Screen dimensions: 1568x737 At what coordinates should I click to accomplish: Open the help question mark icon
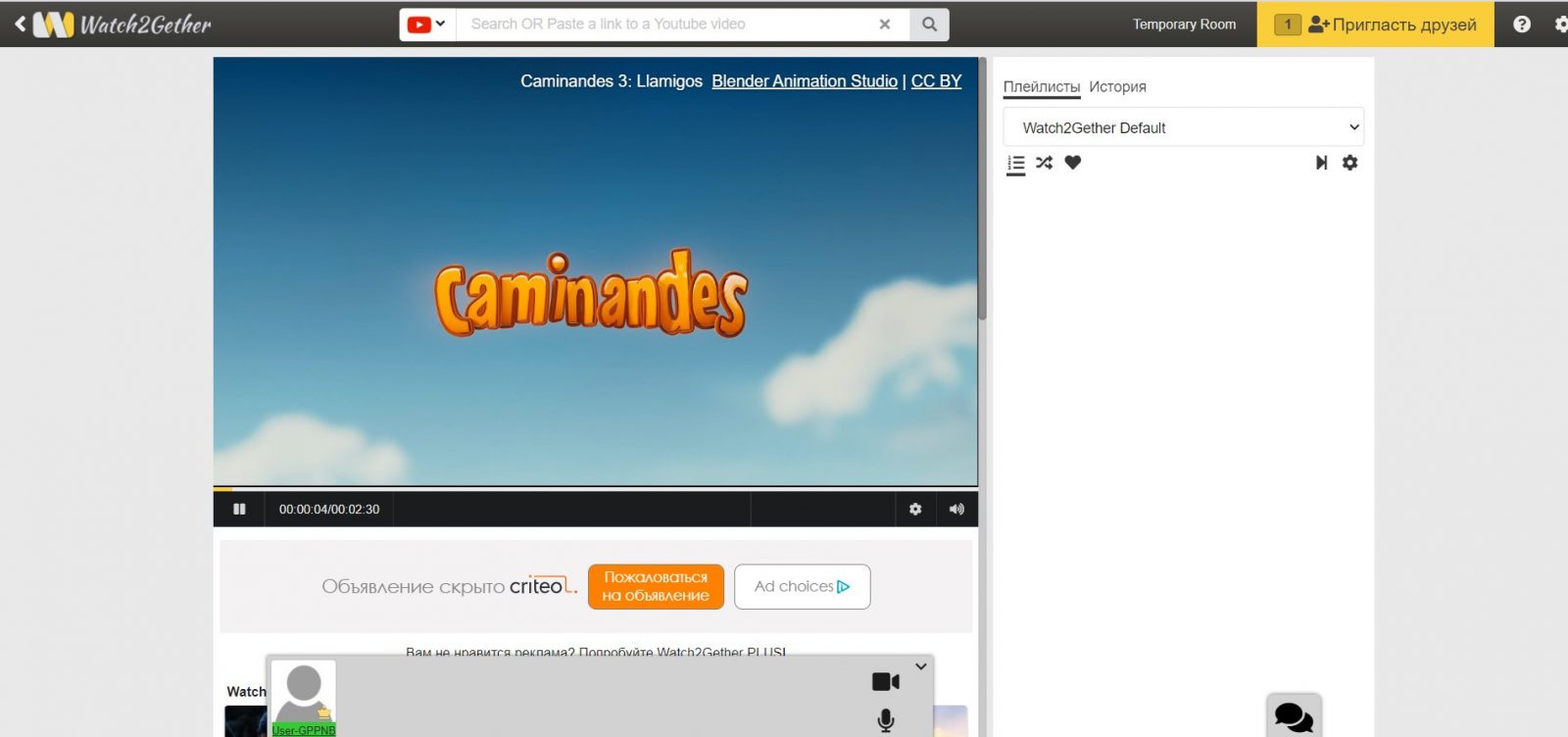pyautogui.click(x=1521, y=25)
